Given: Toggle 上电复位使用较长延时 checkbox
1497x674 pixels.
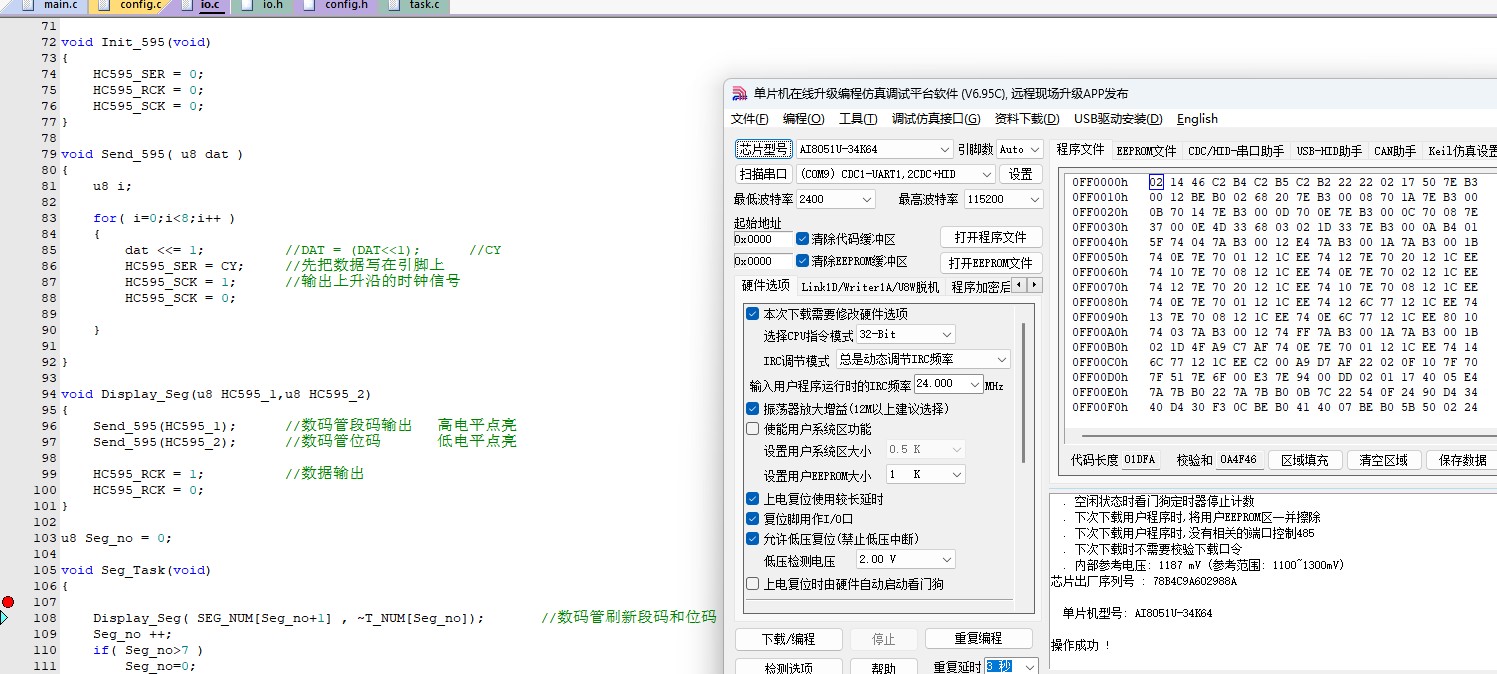Looking at the screenshot, I should (x=753, y=499).
